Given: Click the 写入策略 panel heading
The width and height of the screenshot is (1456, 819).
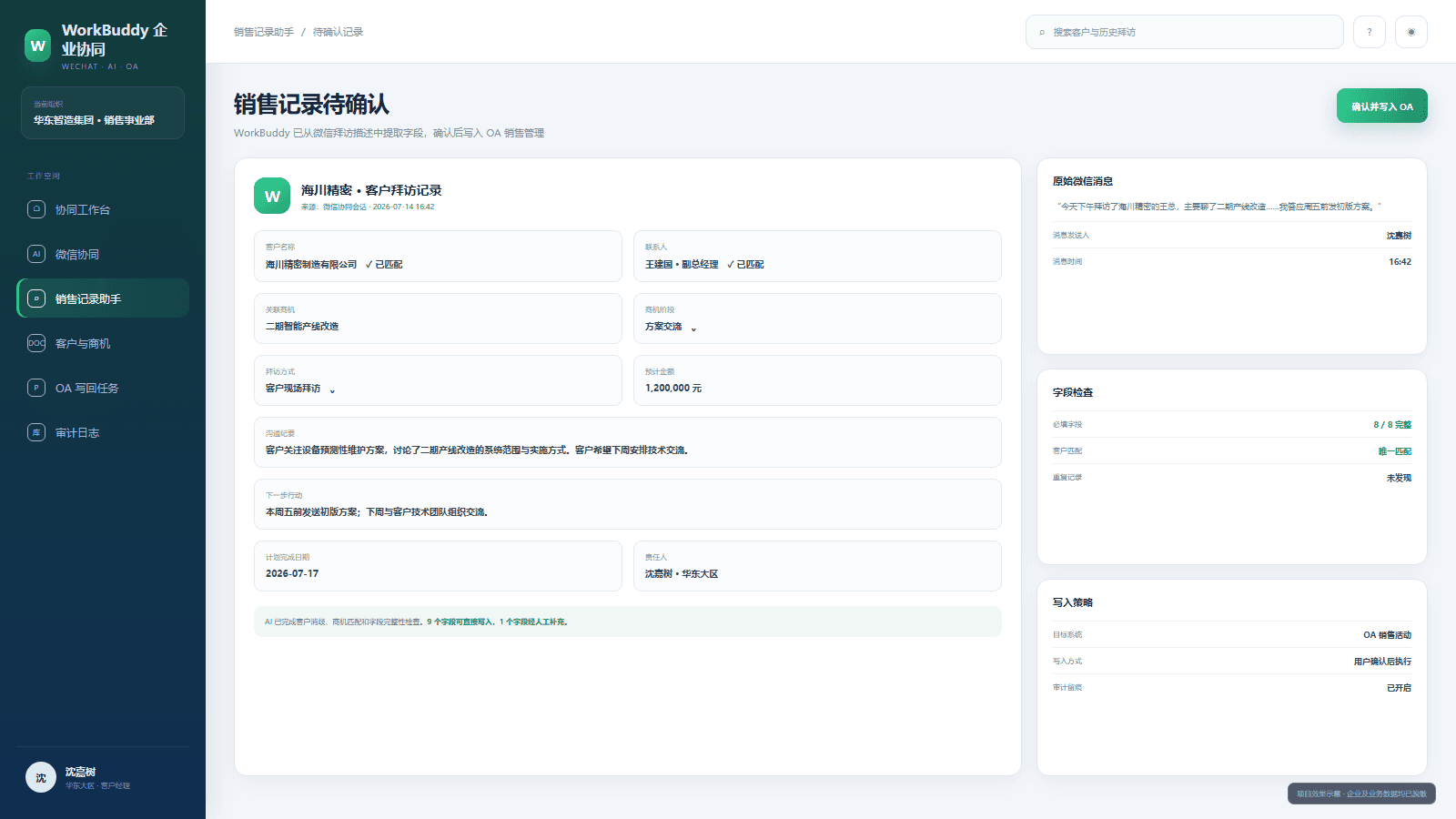Looking at the screenshot, I should [1073, 602].
